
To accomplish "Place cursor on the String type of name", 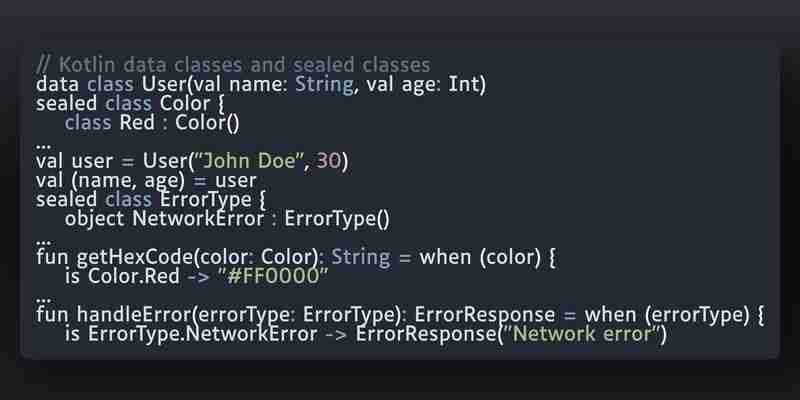I will click(324, 84).
